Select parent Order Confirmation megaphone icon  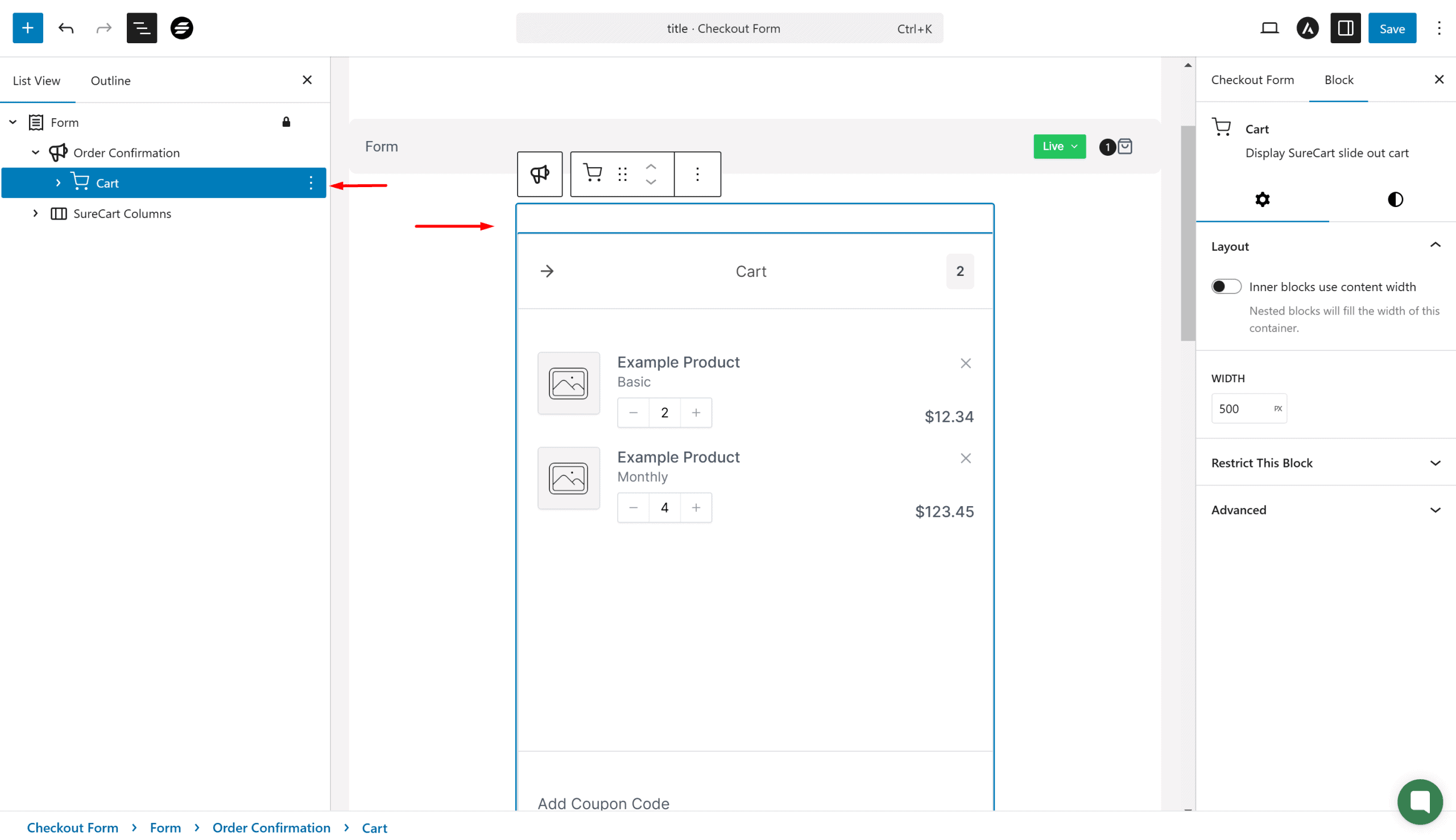pos(539,173)
